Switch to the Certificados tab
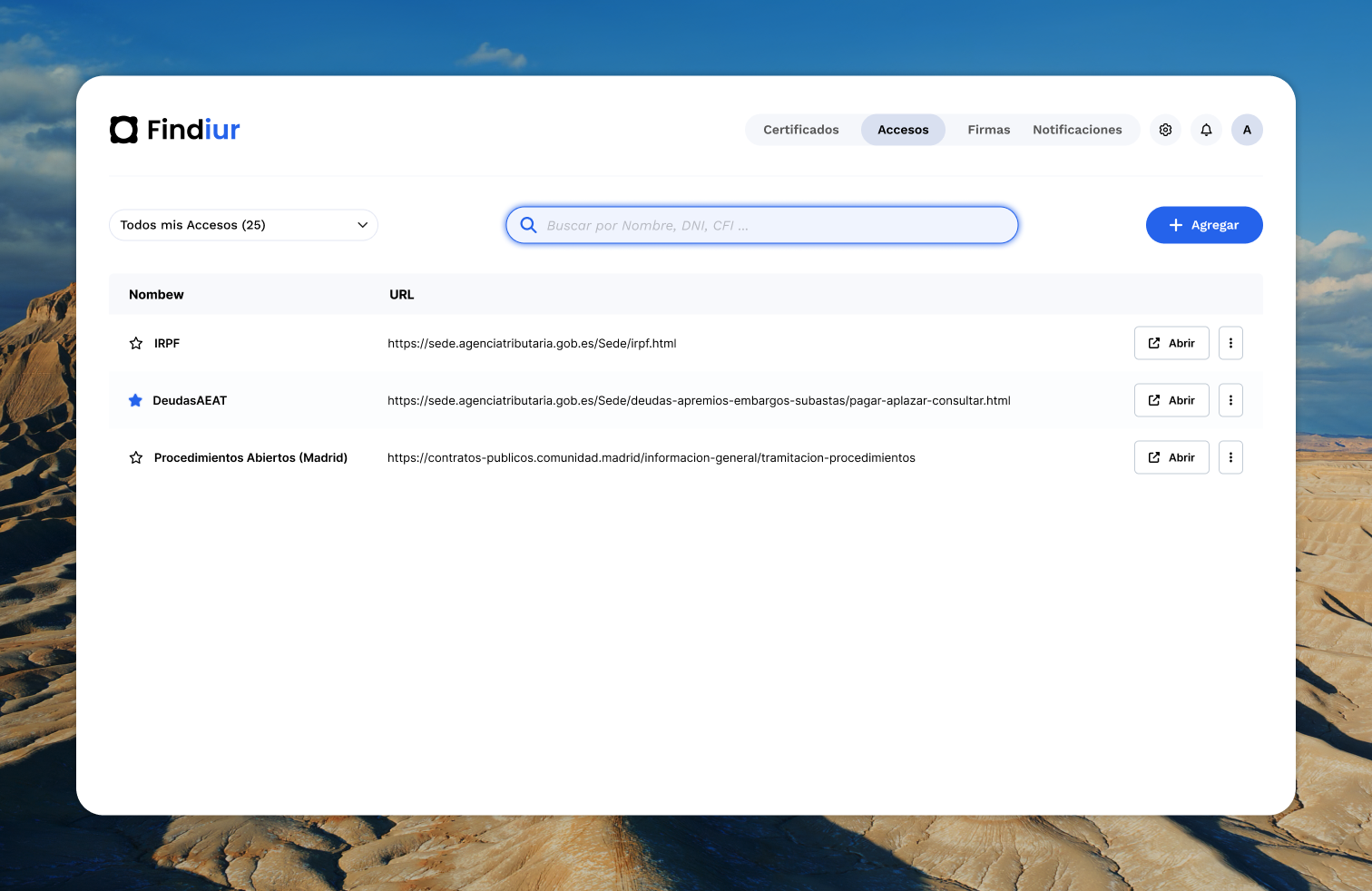This screenshot has width=1372, height=891. click(x=801, y=130)
